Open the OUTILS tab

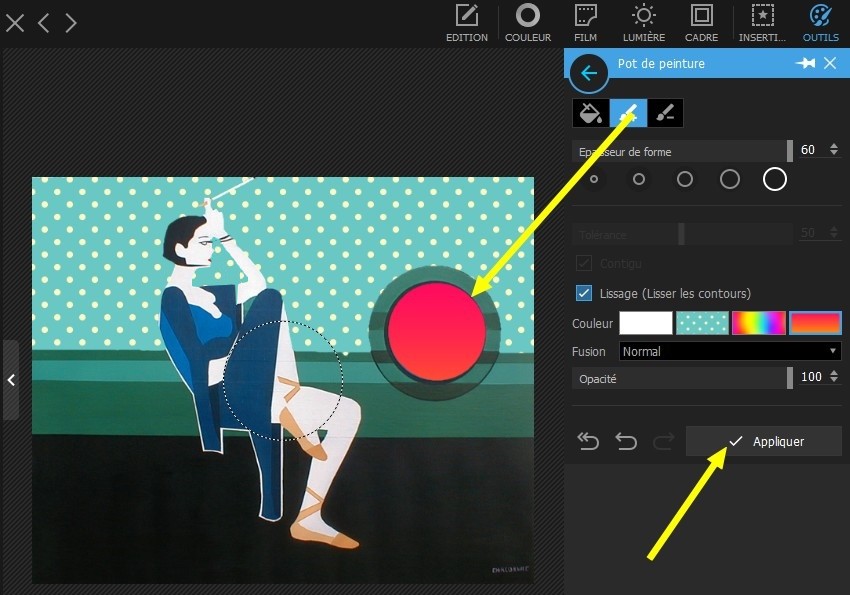click(821, 23)
